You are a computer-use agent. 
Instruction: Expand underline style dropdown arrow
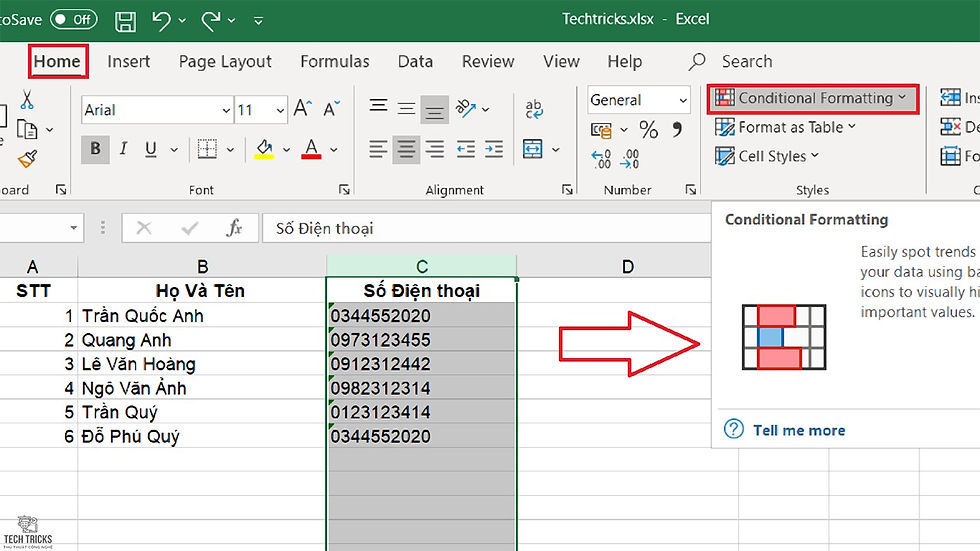[x=174, y=150]
